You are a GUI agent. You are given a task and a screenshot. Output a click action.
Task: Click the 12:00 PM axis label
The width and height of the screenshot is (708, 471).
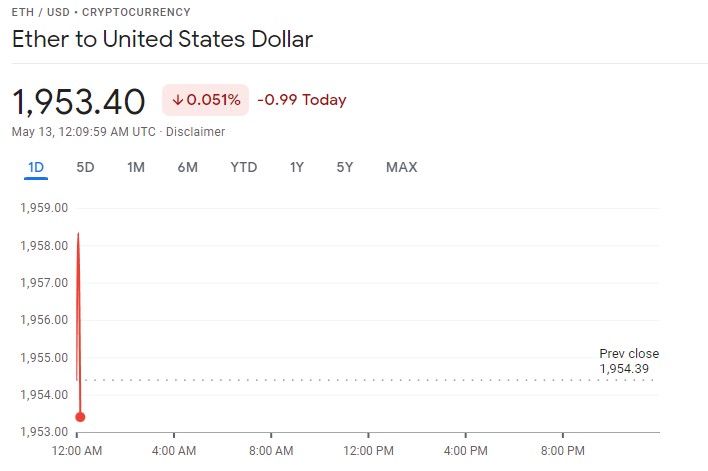click(368, 450)
